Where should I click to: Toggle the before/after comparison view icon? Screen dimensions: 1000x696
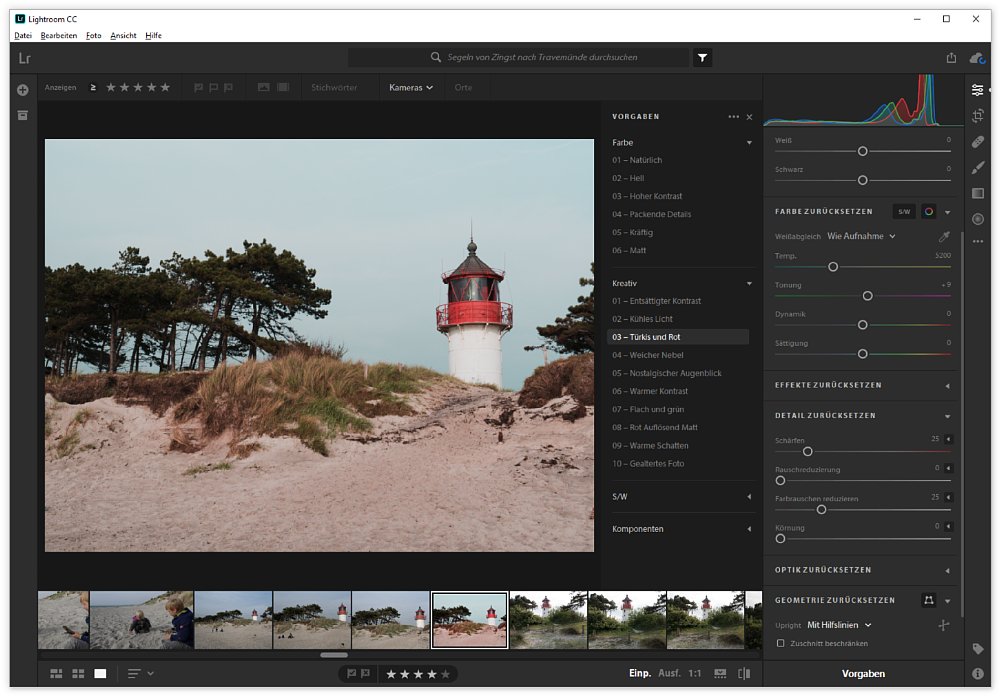pos(743,674)
